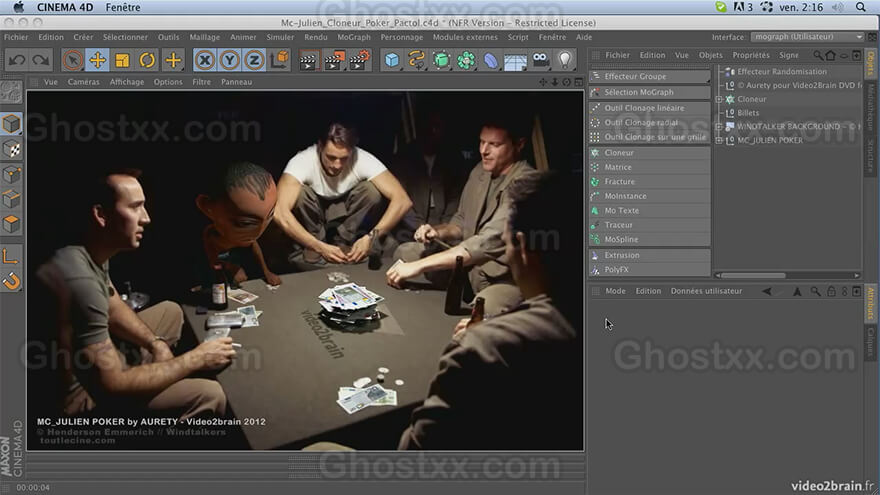
Task: Choose Outil Clonage radial
Action: click(650, 122)
